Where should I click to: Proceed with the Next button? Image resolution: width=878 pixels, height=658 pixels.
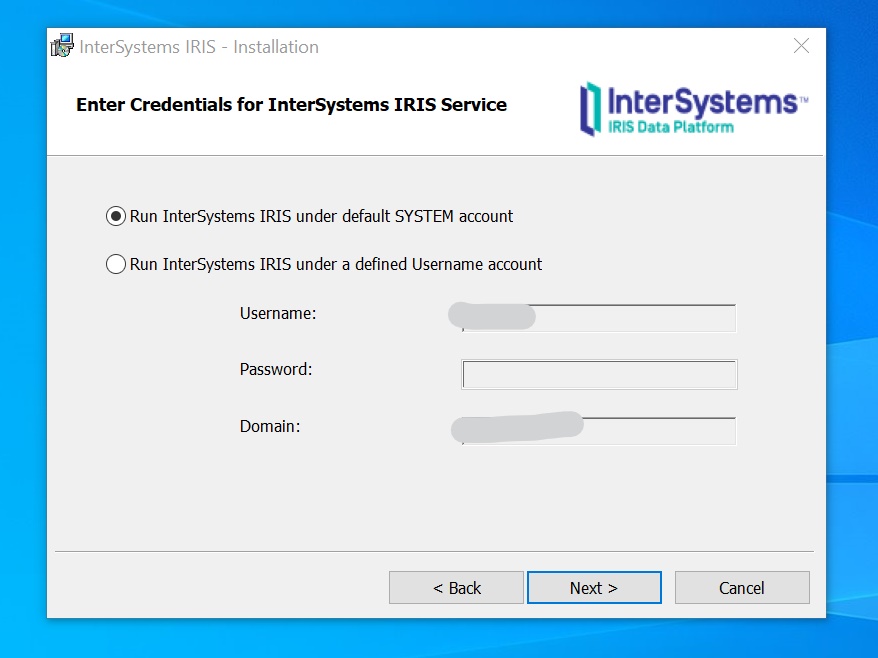(x=594, y=587)
